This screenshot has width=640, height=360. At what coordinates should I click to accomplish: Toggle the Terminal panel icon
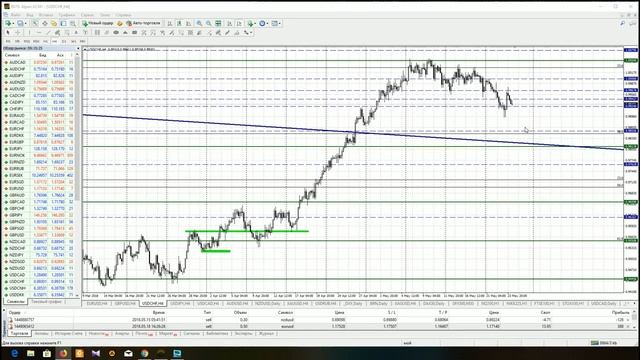coord(63,23)
